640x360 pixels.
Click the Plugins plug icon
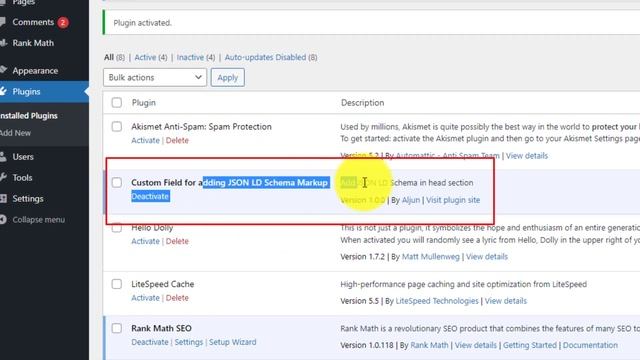(3, 91)
